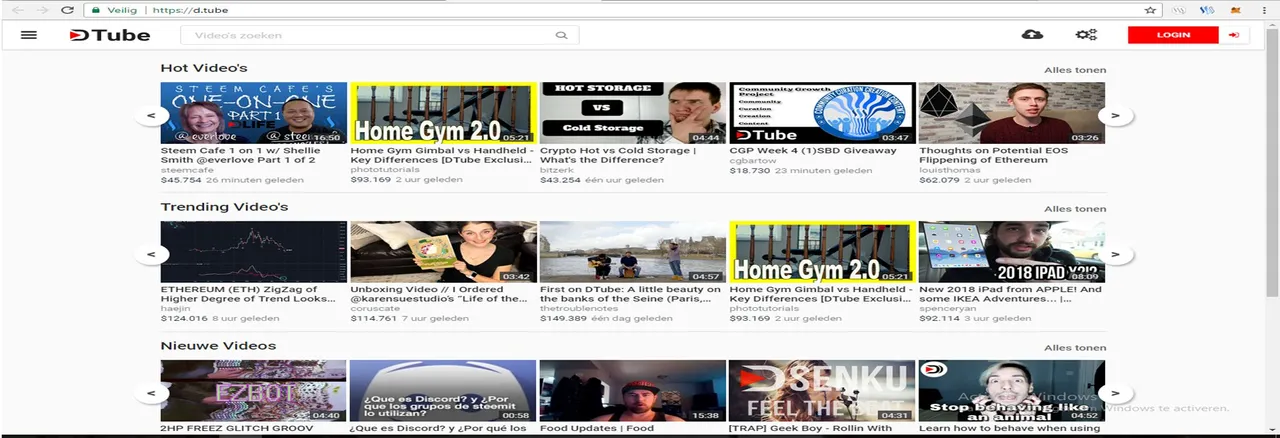Visit channel coruscate
The width and height of the screenshot is (1280, 438).
click(x=375, y=309)
